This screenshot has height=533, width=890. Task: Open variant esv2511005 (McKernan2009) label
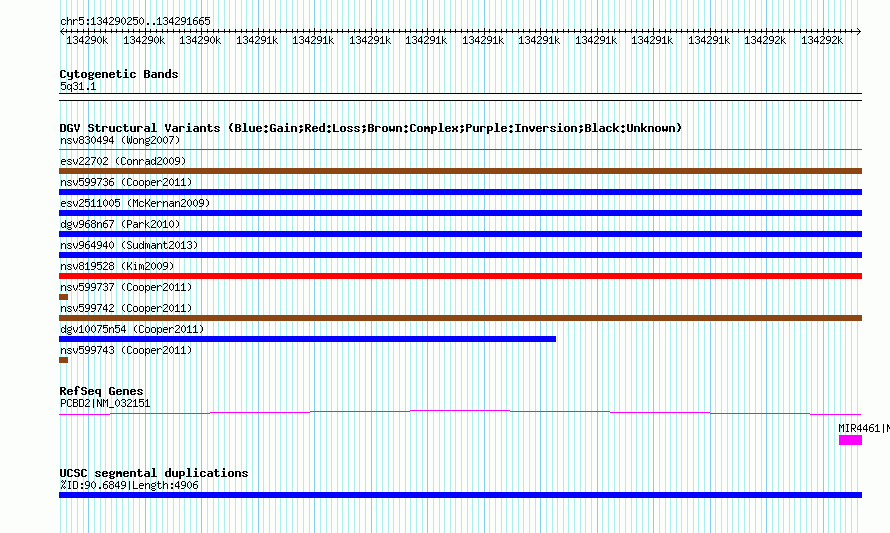(135, 203)
